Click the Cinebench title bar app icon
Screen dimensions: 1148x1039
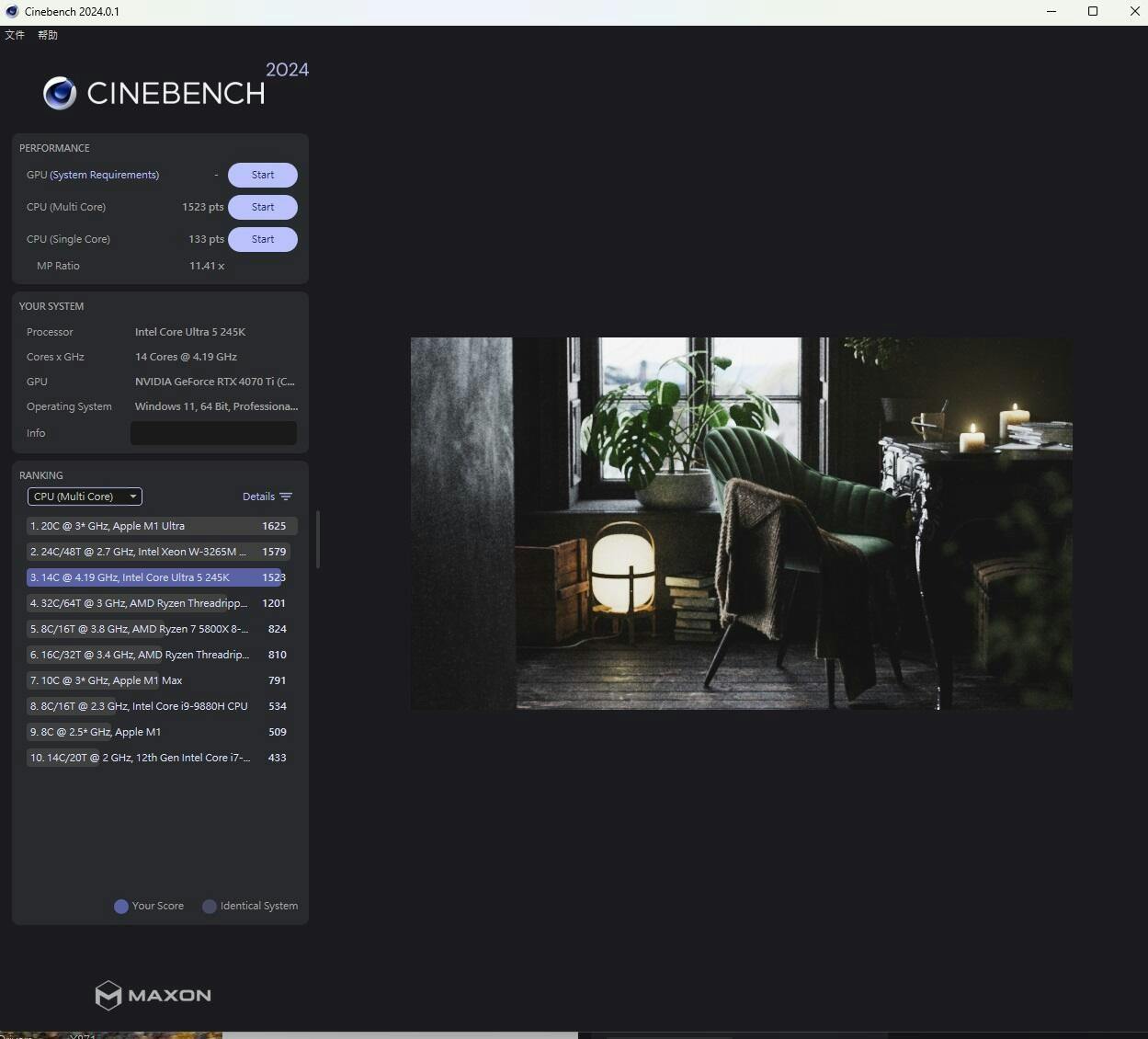pyautogui.click(x=12, y=12)
